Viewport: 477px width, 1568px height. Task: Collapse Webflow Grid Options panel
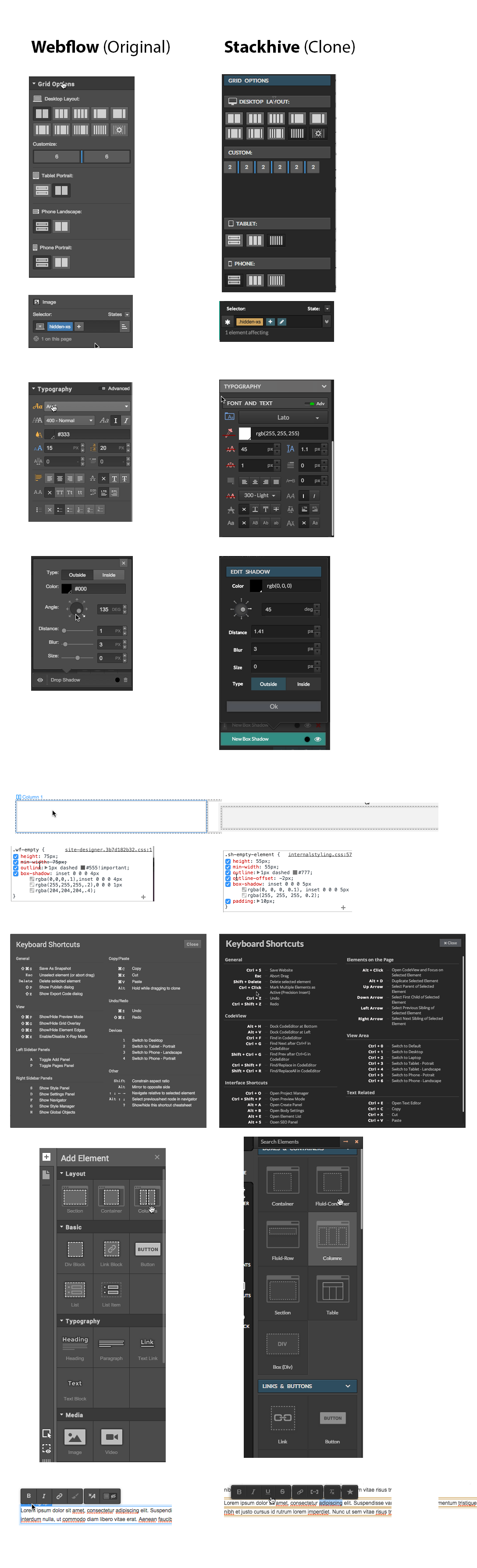34,83
